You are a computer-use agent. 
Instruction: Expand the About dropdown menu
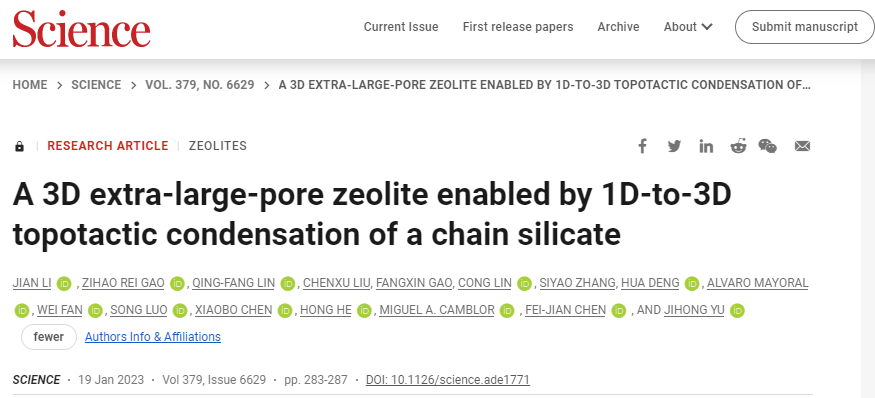click(688, 27)
